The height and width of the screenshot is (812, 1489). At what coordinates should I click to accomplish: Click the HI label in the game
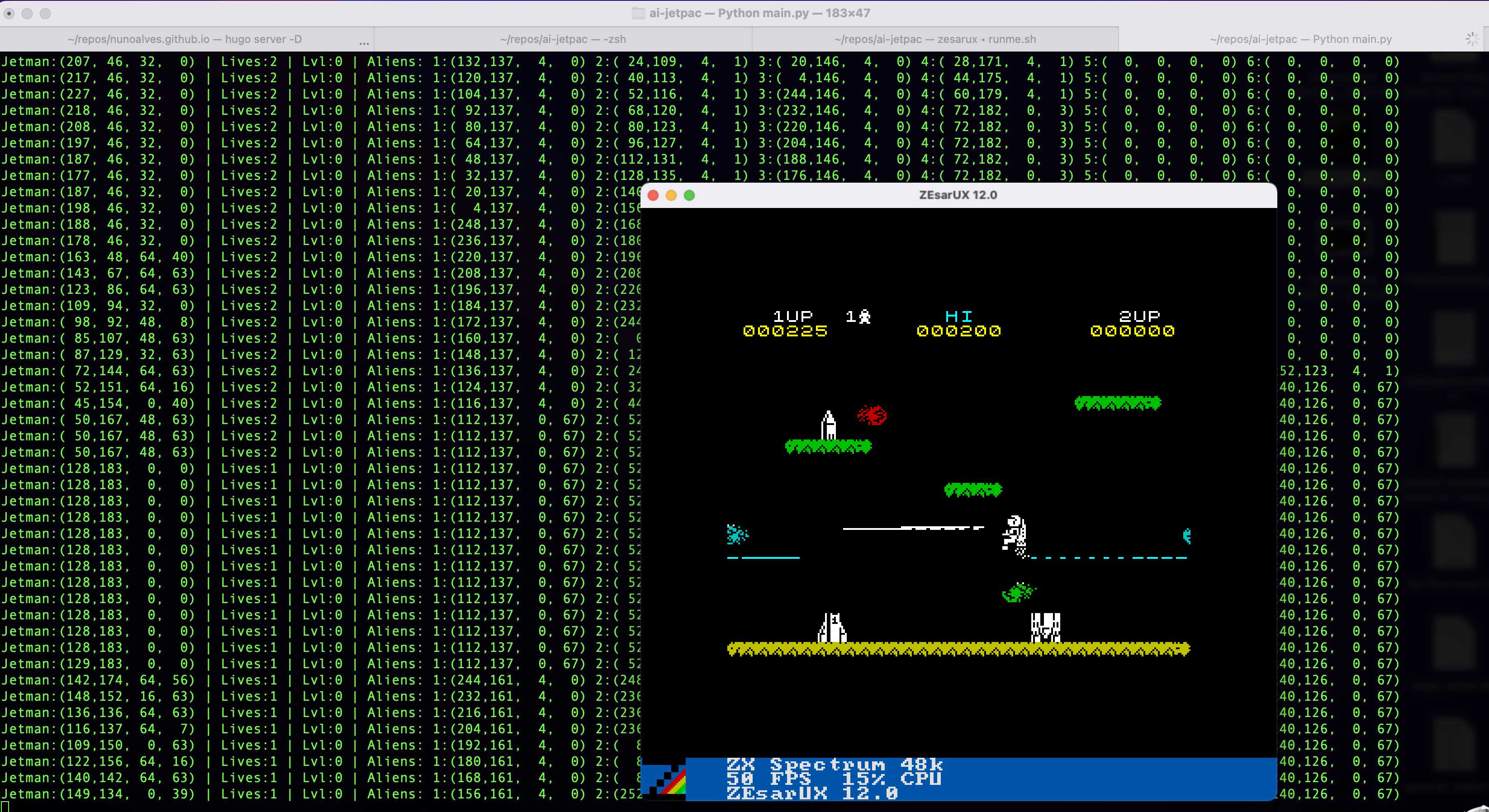pos(958,316)
